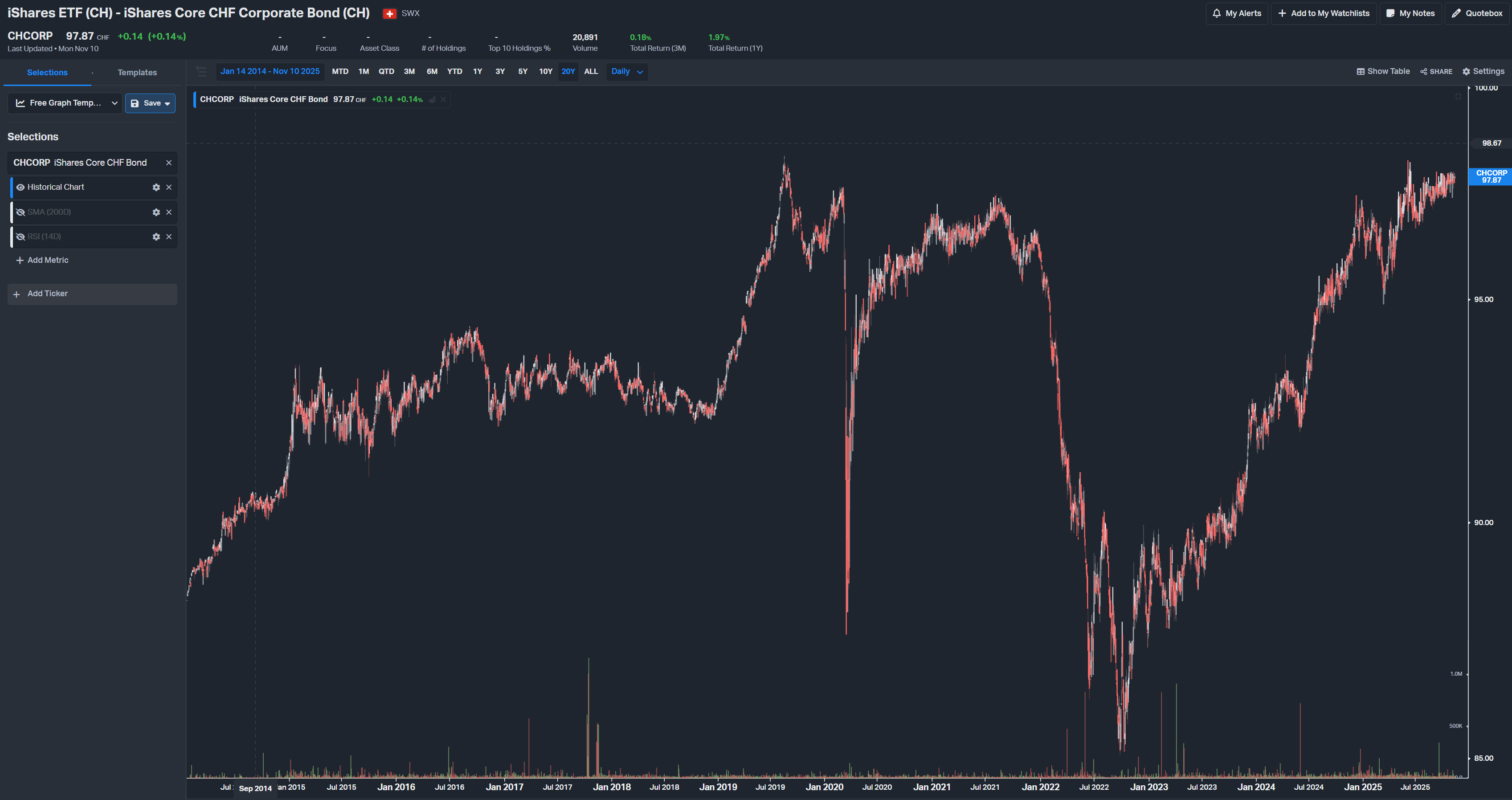
Task: Edit the Jan 14 2014 date range
Action: 270,72
